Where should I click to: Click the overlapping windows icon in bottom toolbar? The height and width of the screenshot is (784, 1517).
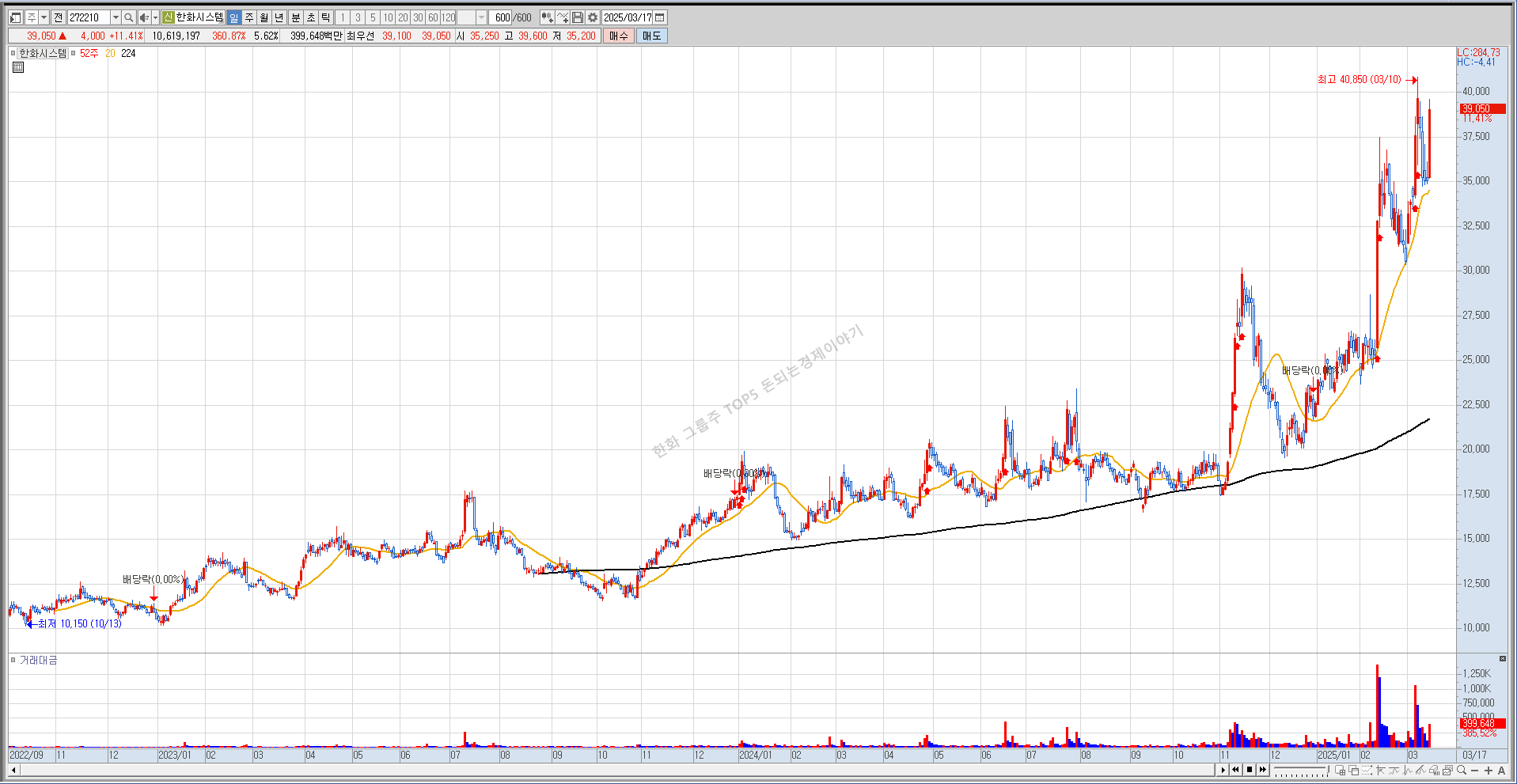point(1353,770)
